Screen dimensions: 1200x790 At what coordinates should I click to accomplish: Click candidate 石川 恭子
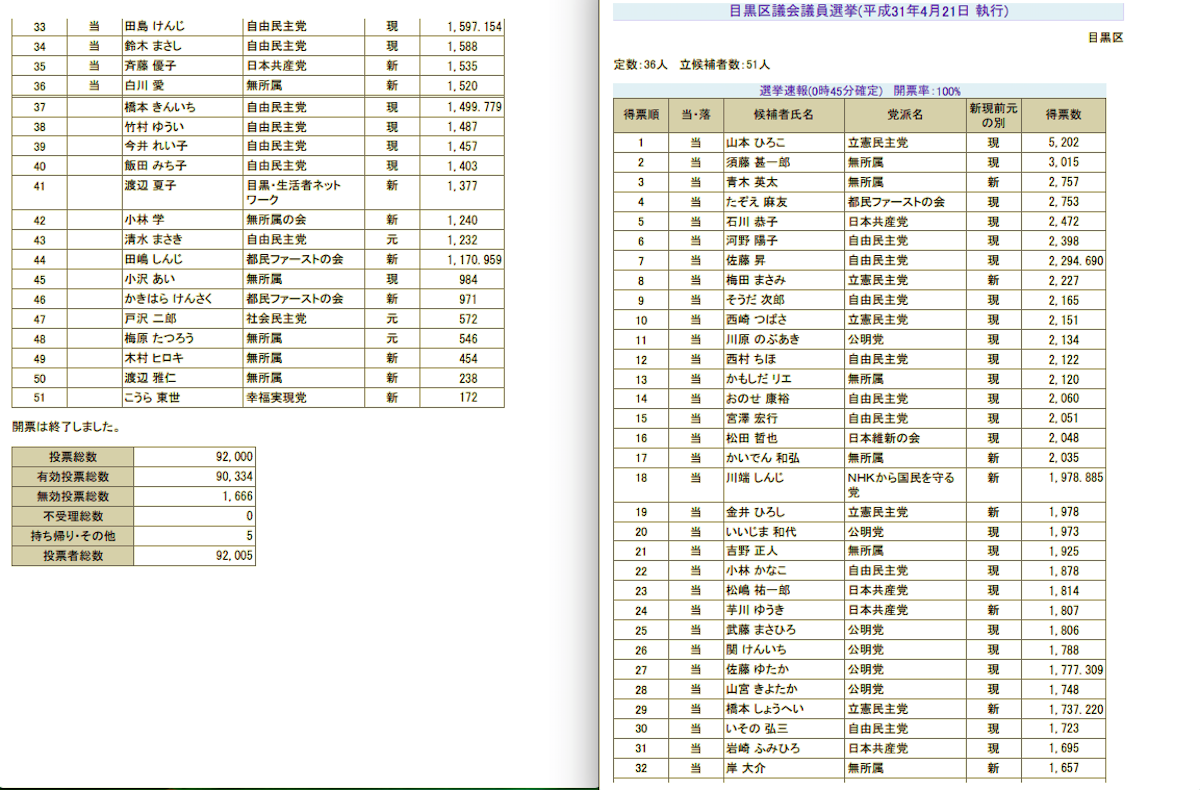click(x=752, y=221)
